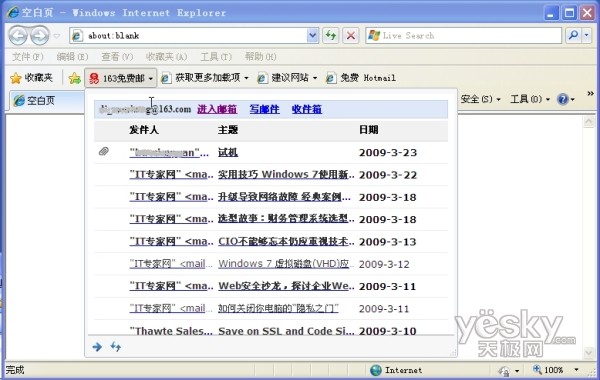Viewport: 600px width, 380px height.
Task: Click the 进入邮箱 link
Action: (x=217, y=109)
